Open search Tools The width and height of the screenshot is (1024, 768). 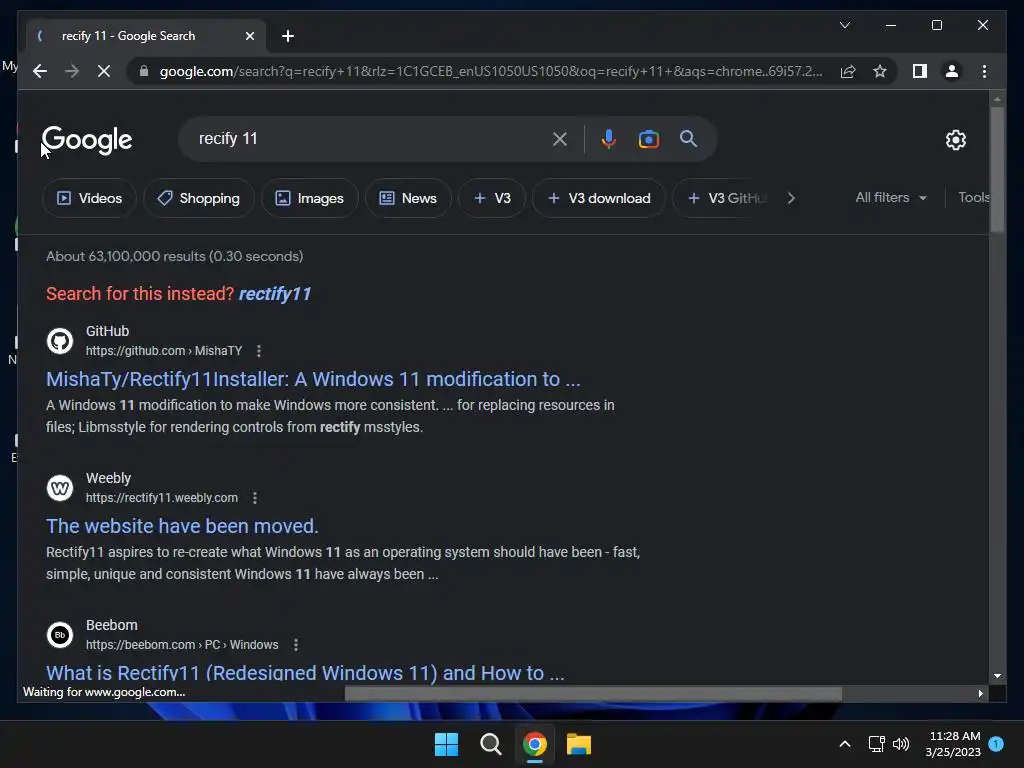[973, 197]
